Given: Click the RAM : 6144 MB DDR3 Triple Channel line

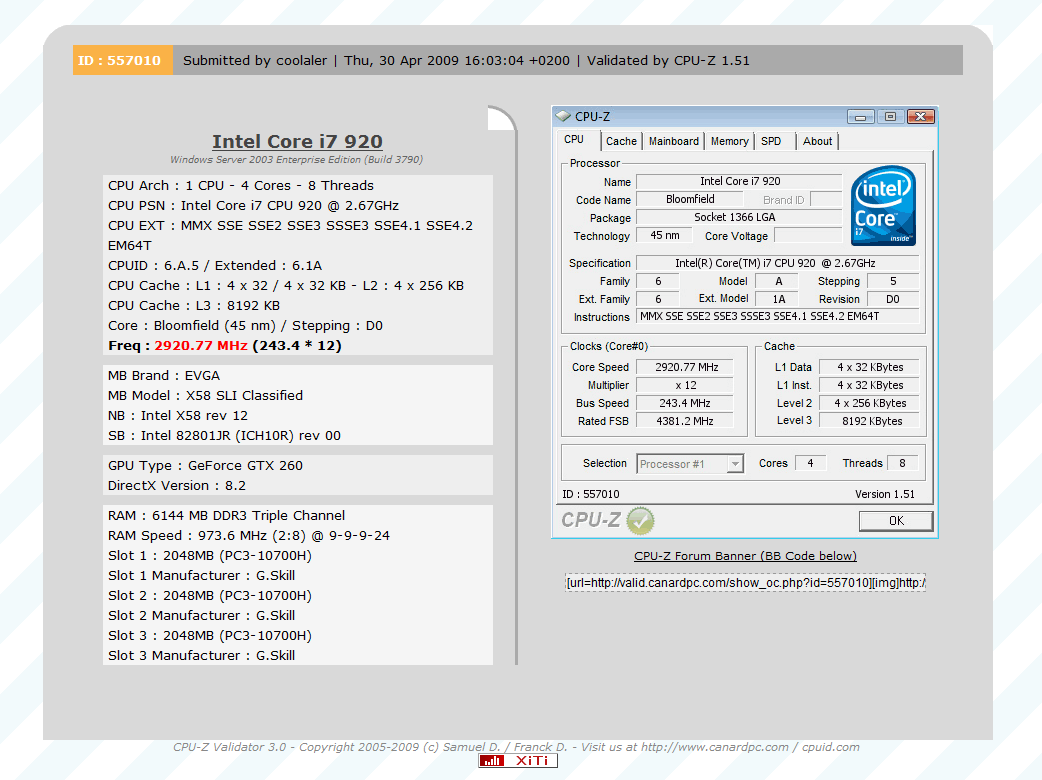Looking at the screenshot, I should coord(227,516).
